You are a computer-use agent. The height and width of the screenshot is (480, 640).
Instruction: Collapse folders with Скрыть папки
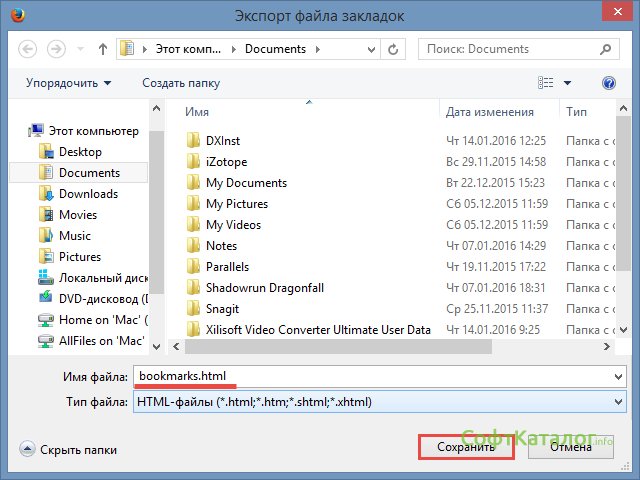coord(68,450)
